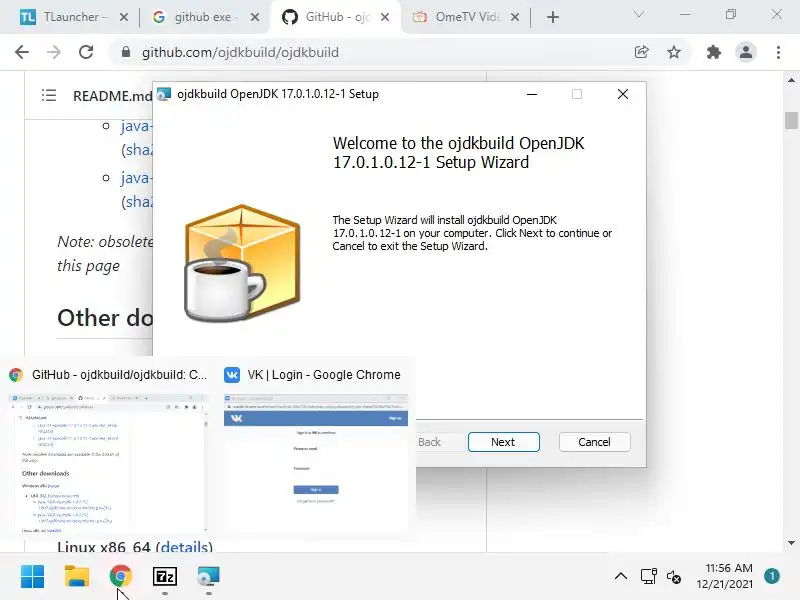The height and width of the screenshot is (600, 800).
Task: Bookmark this page with star icon
Action: [674, 52]
